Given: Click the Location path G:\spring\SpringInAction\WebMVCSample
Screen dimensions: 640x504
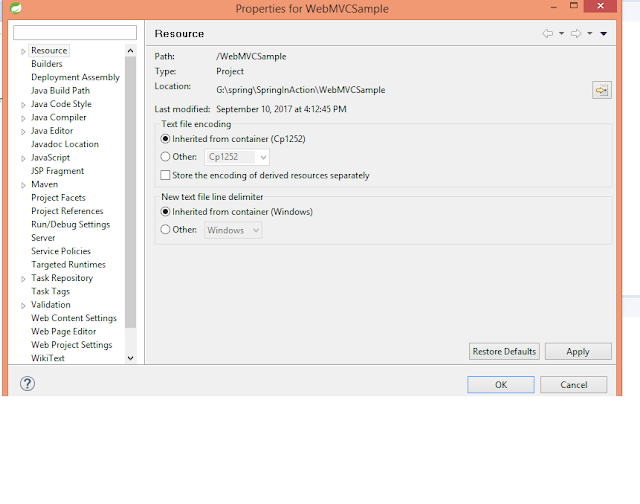Looking at the screenshot, I should [x=300, y=90].
